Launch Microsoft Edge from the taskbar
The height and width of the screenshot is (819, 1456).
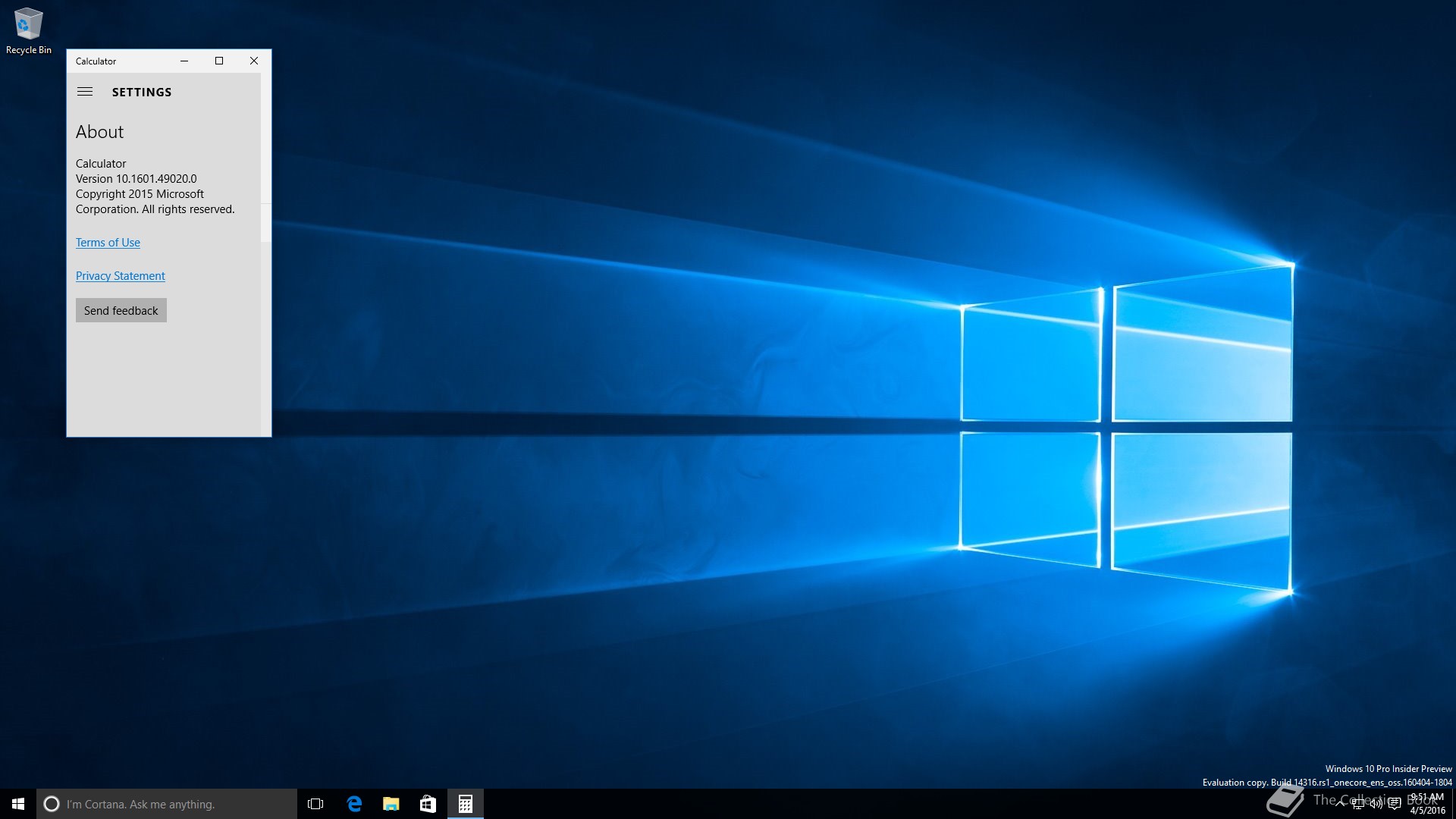[x=354, y=804]
